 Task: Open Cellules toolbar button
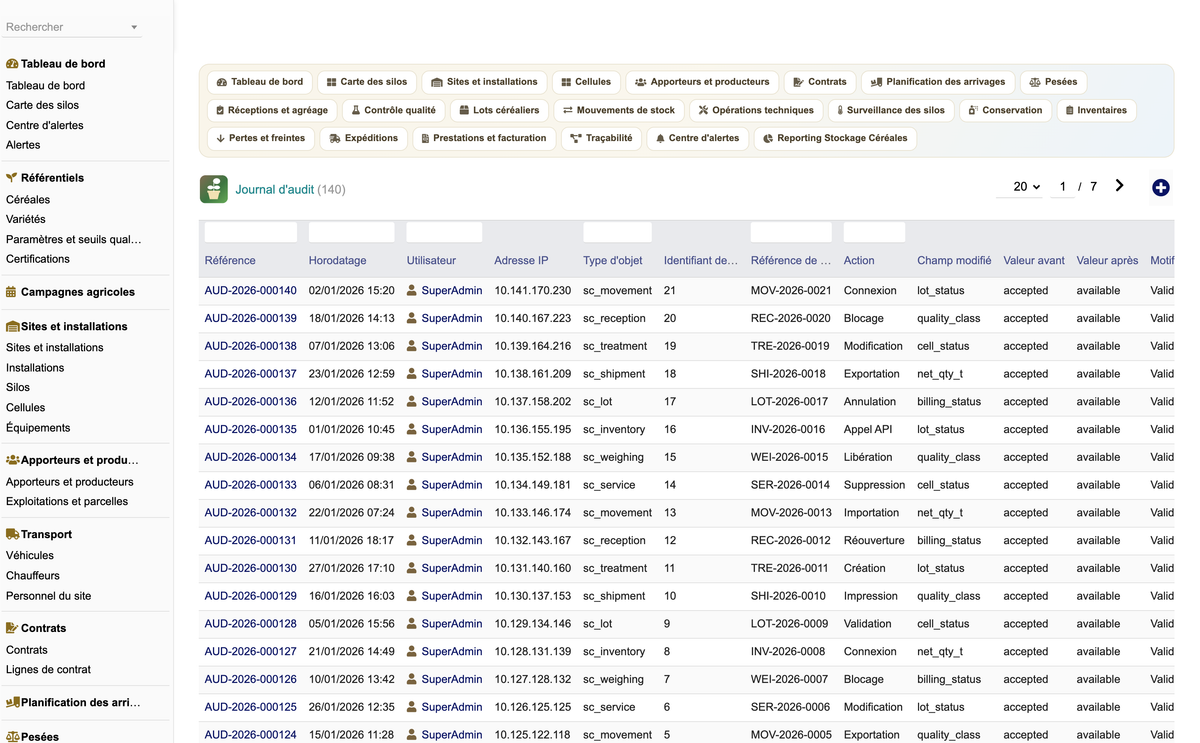pyautogui.click(x=586, y=82)
